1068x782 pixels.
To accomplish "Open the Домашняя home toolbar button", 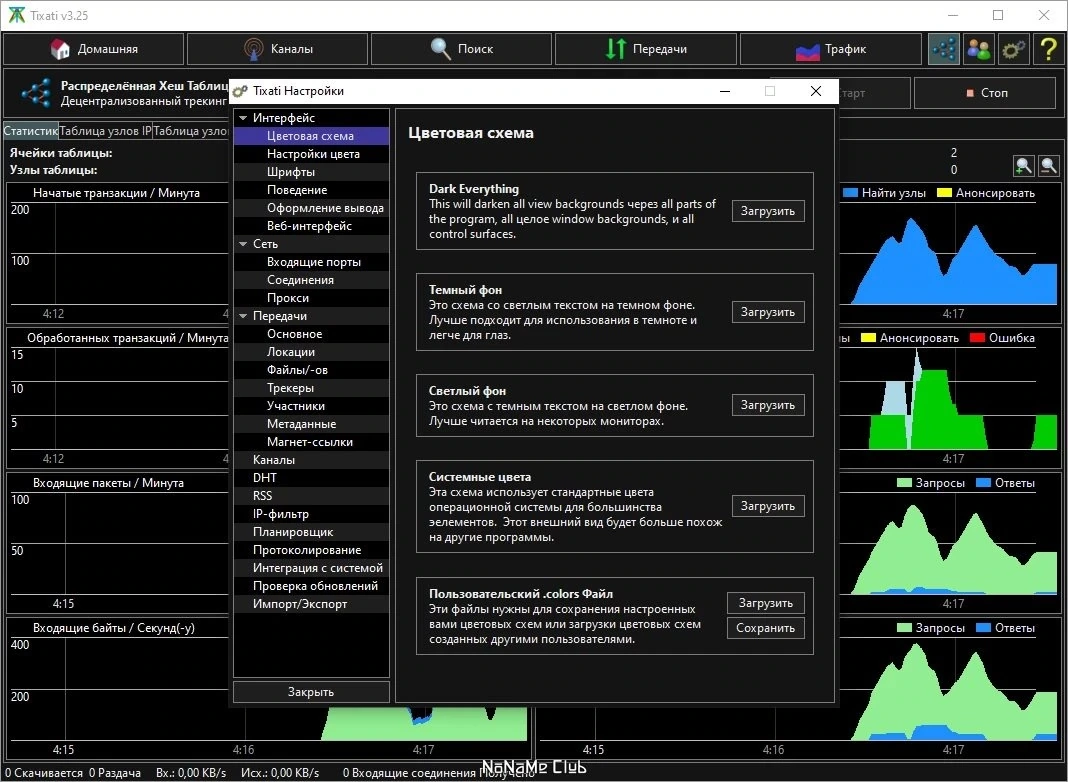I will pyautogui.click(x=93, y=49).
